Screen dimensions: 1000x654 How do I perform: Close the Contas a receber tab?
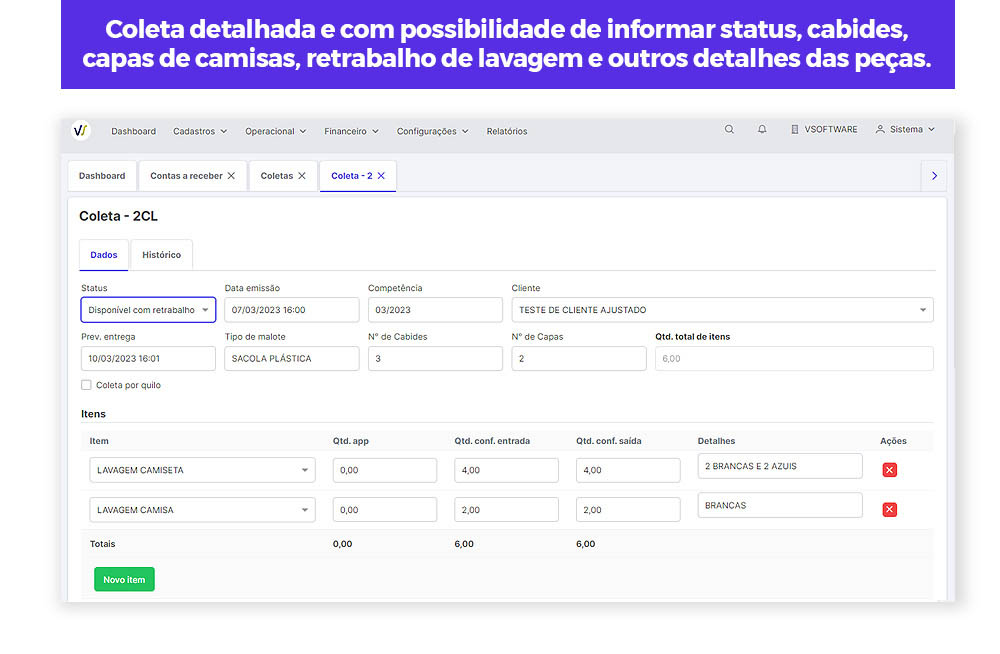234,174
